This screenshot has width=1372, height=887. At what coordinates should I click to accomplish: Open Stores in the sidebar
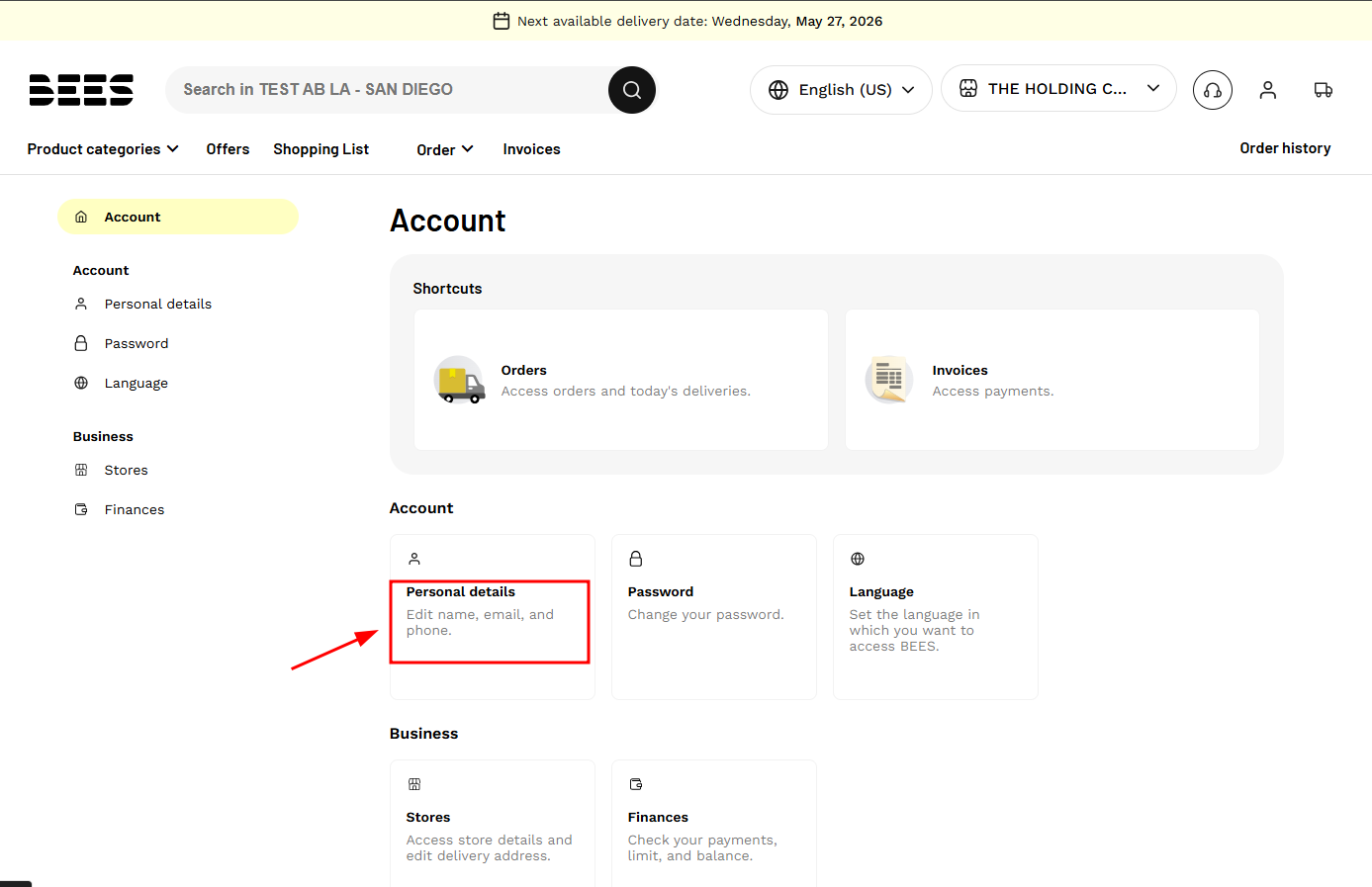click(127, 470)
